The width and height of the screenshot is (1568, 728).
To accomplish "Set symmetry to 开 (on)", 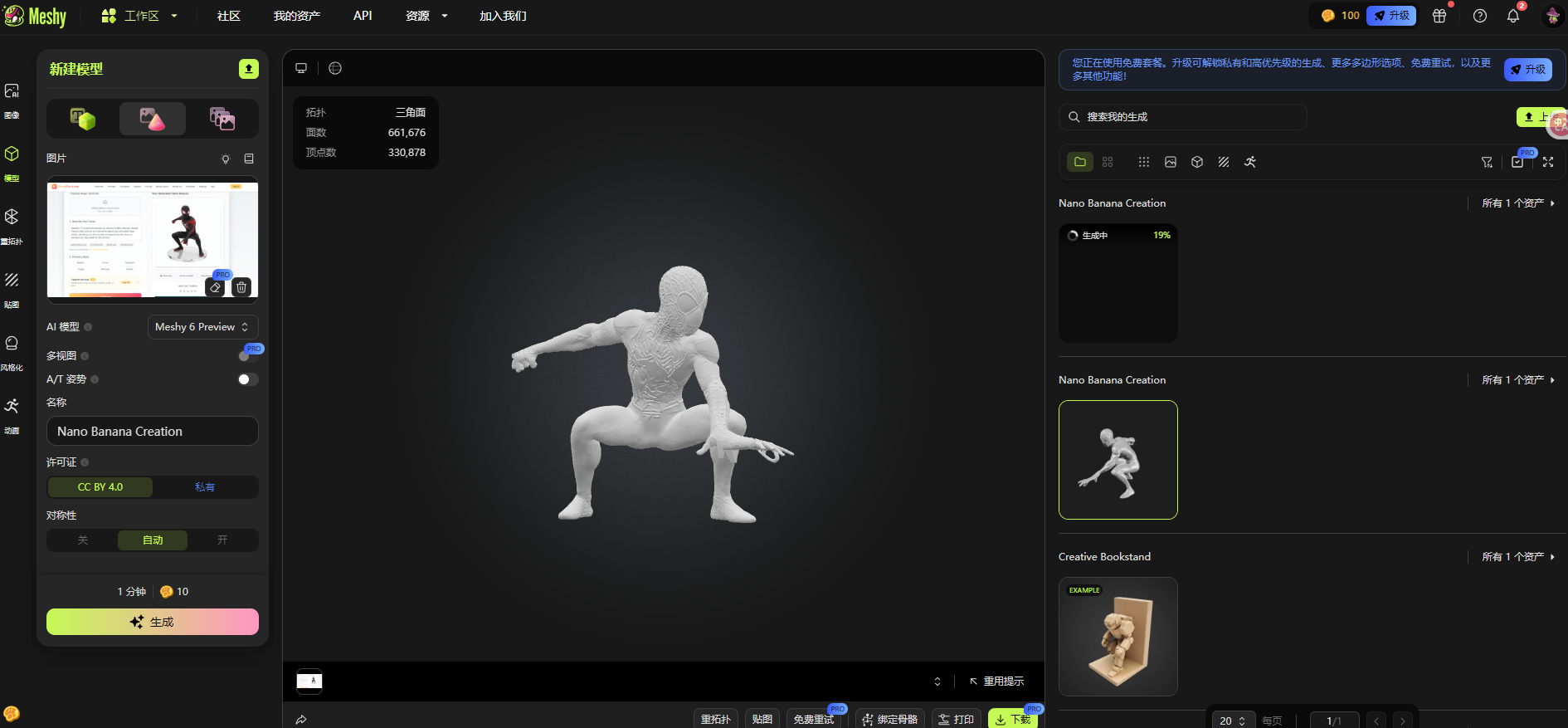I will [222, 540].
